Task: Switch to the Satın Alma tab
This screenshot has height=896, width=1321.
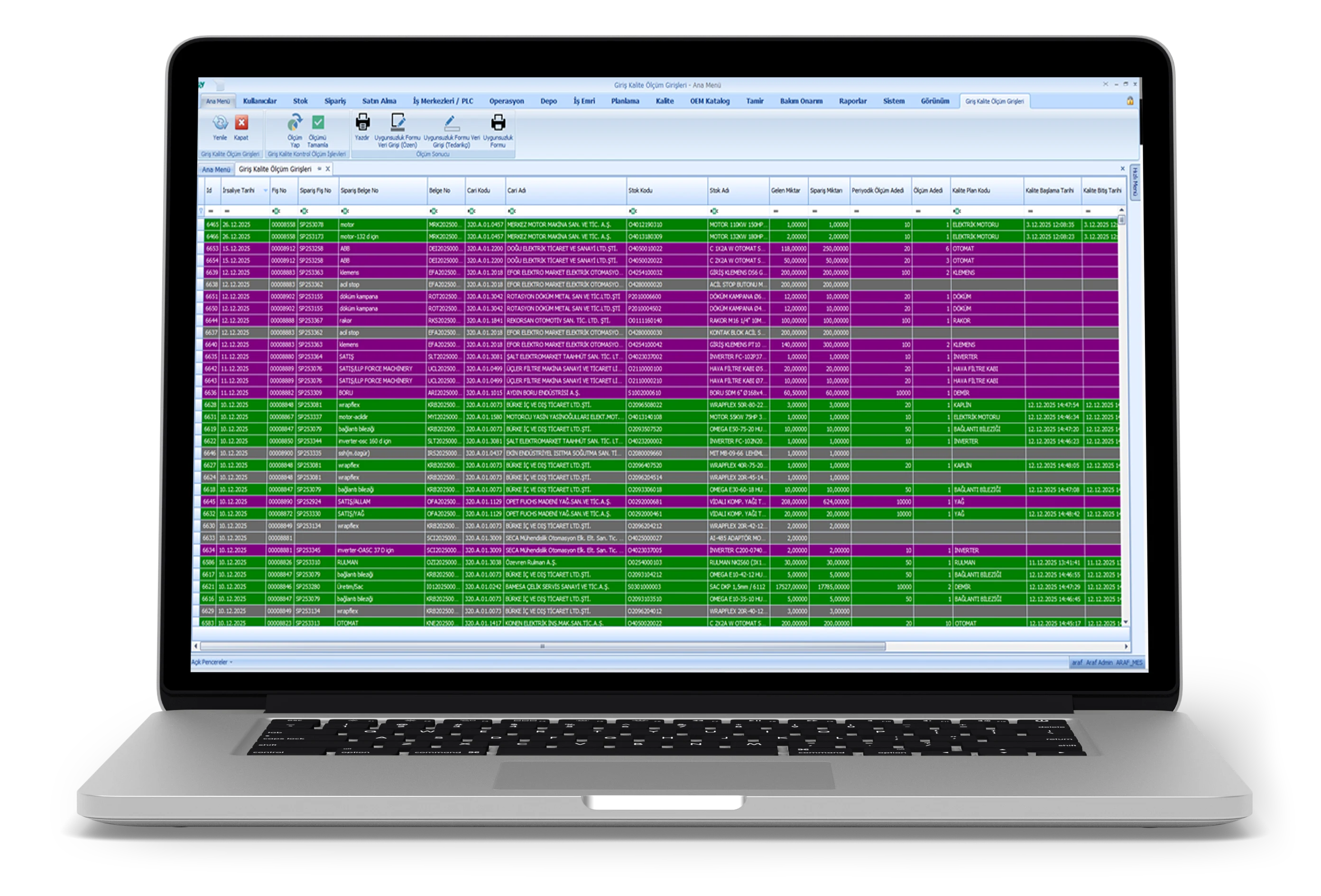Action: click(379, 101)
